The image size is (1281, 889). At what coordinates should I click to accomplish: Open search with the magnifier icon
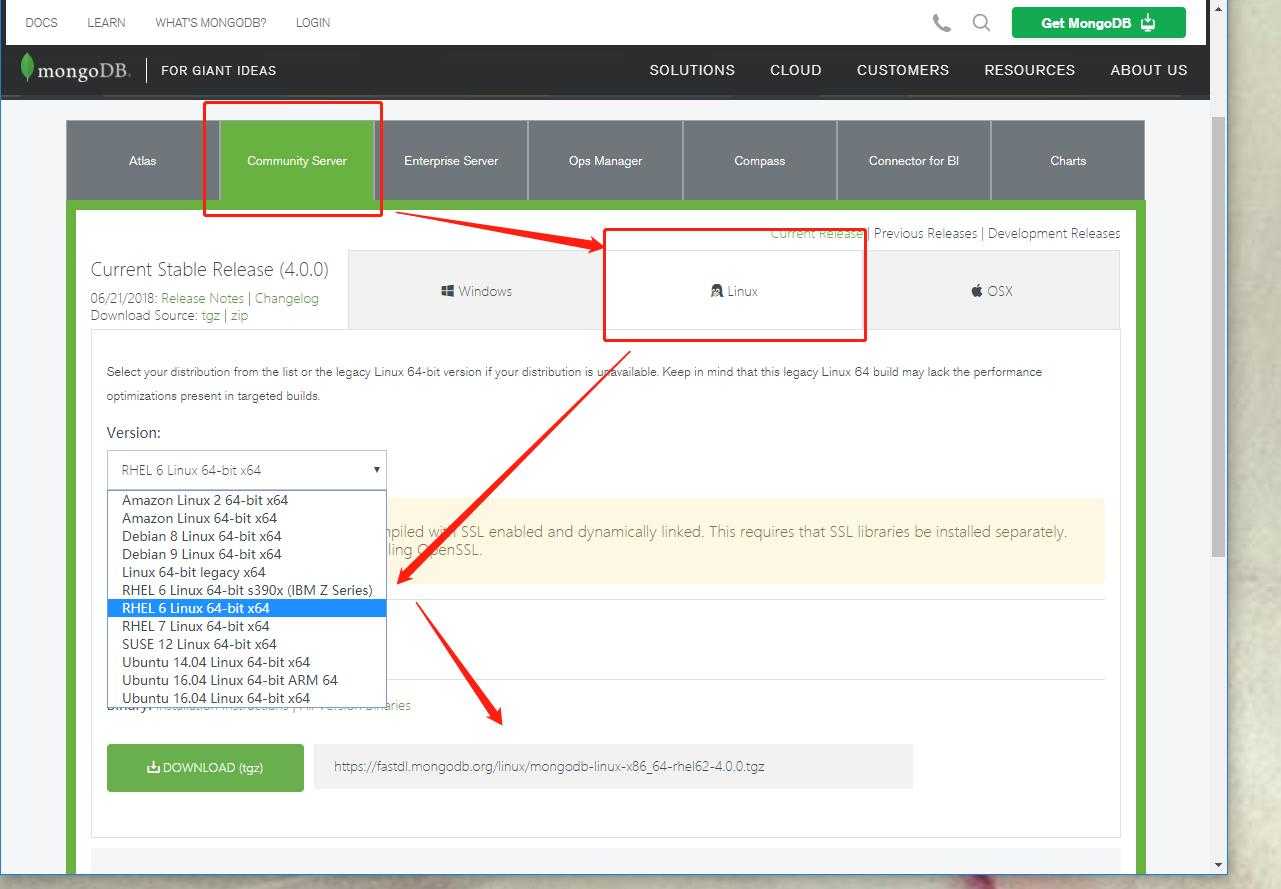tap(981, 22)
